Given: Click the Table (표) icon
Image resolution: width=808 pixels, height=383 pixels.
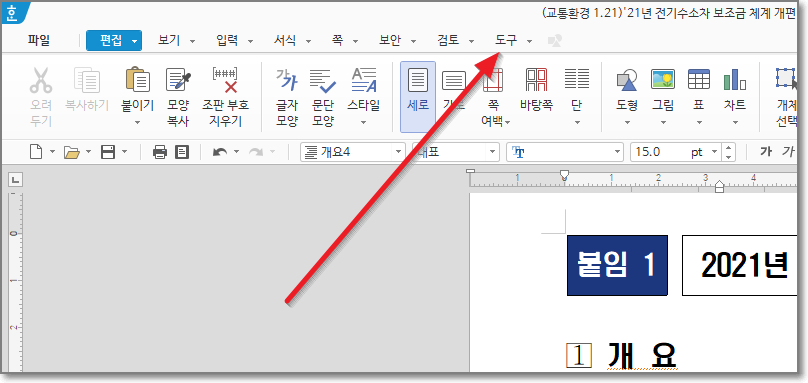Looking at the screenshot, I should pos(699,80).
